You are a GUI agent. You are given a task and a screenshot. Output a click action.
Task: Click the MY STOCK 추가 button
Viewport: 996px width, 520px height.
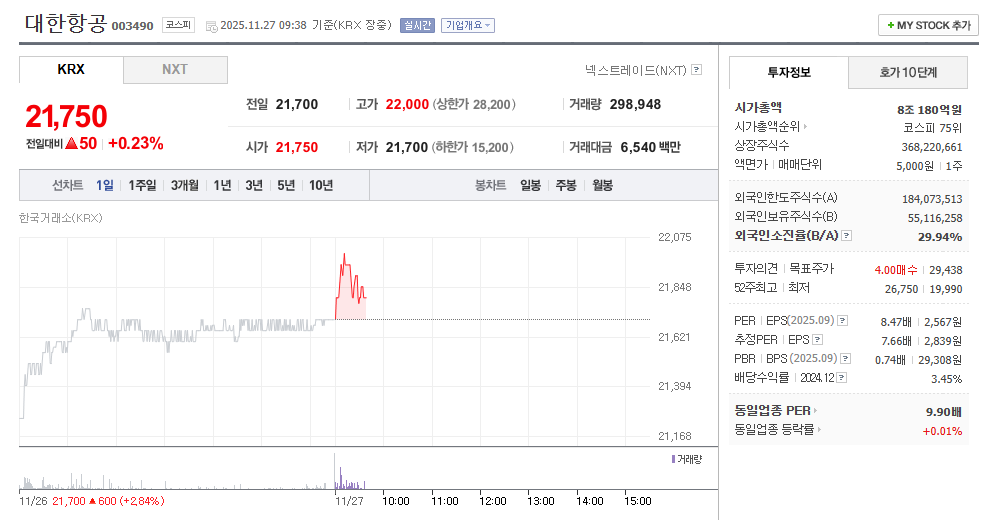pyautogui.click(x=929, y=25)
